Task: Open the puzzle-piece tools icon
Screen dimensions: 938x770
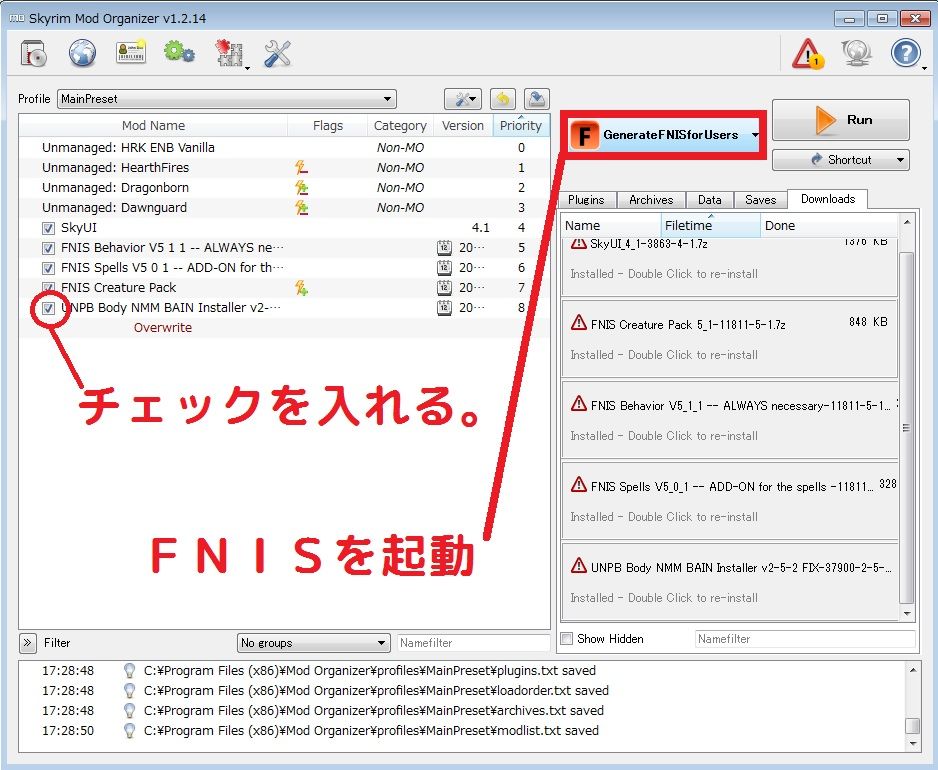Action: pos(230,53)
